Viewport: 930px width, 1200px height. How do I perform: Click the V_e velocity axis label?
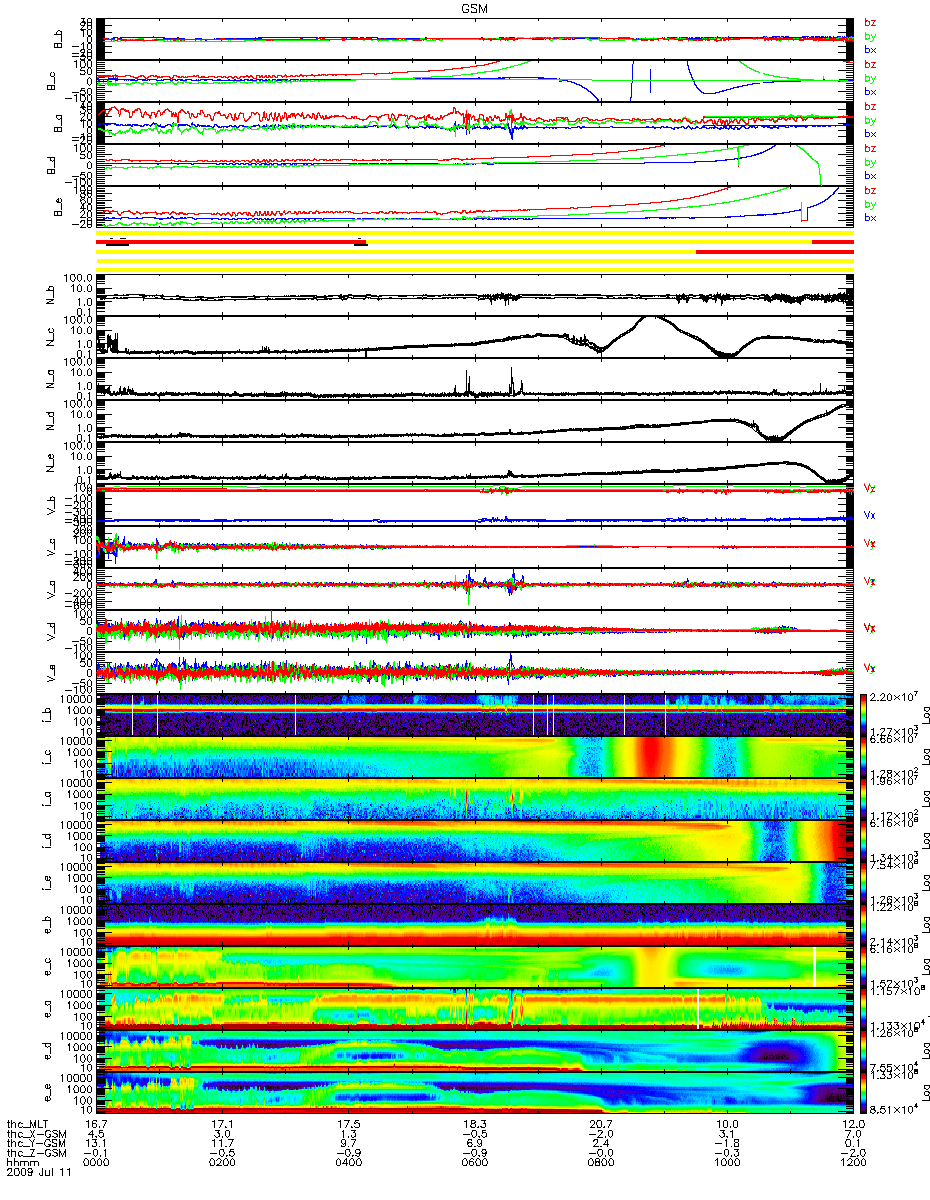click(x=51, y=673)
